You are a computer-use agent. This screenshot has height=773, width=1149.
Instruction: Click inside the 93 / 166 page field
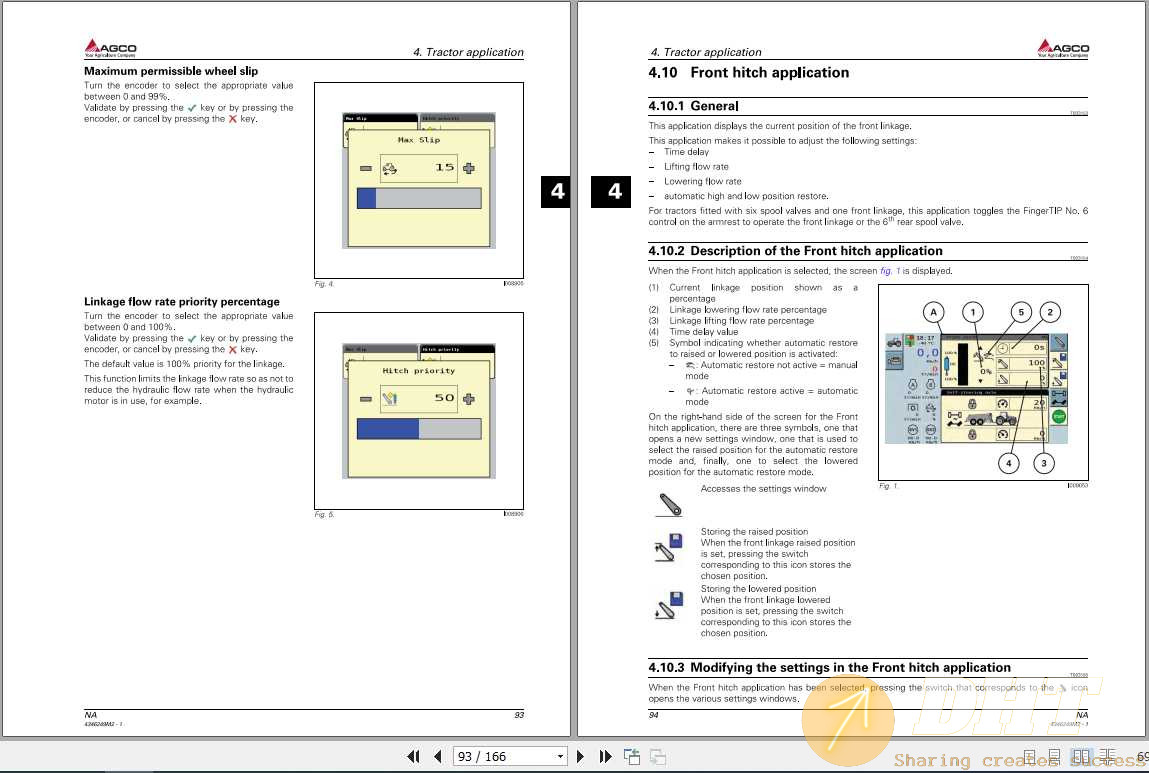coord(490,756)
